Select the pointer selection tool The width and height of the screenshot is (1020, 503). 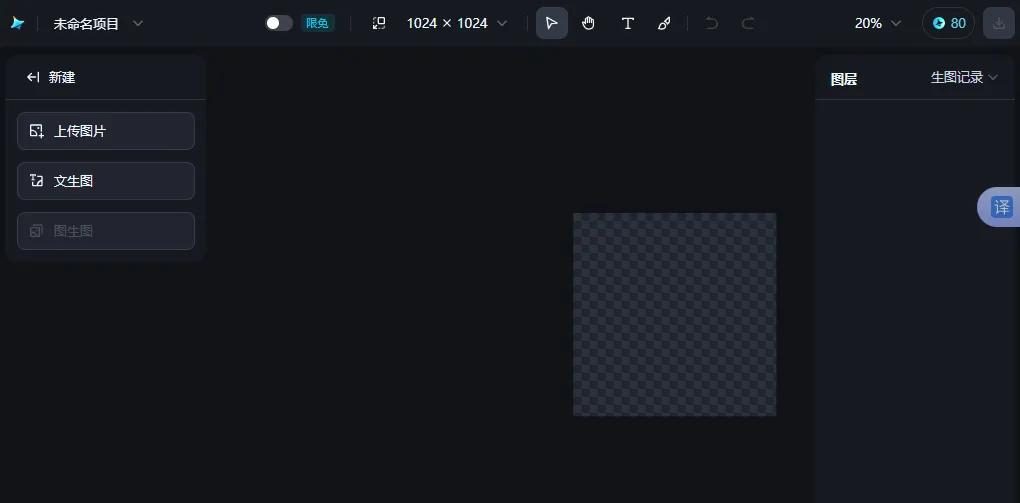coord(552,23)
